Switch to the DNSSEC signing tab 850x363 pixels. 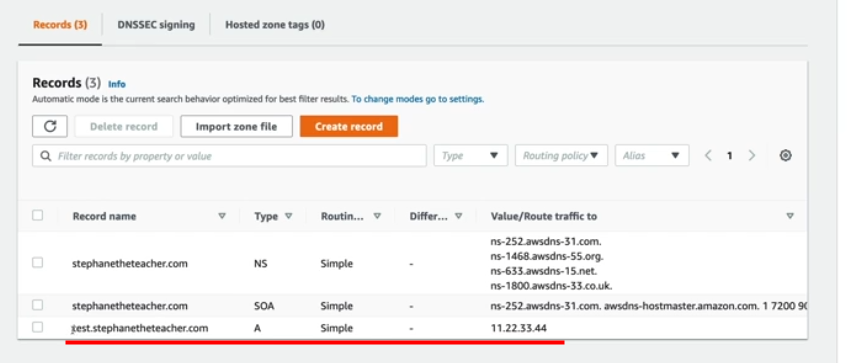156,25
